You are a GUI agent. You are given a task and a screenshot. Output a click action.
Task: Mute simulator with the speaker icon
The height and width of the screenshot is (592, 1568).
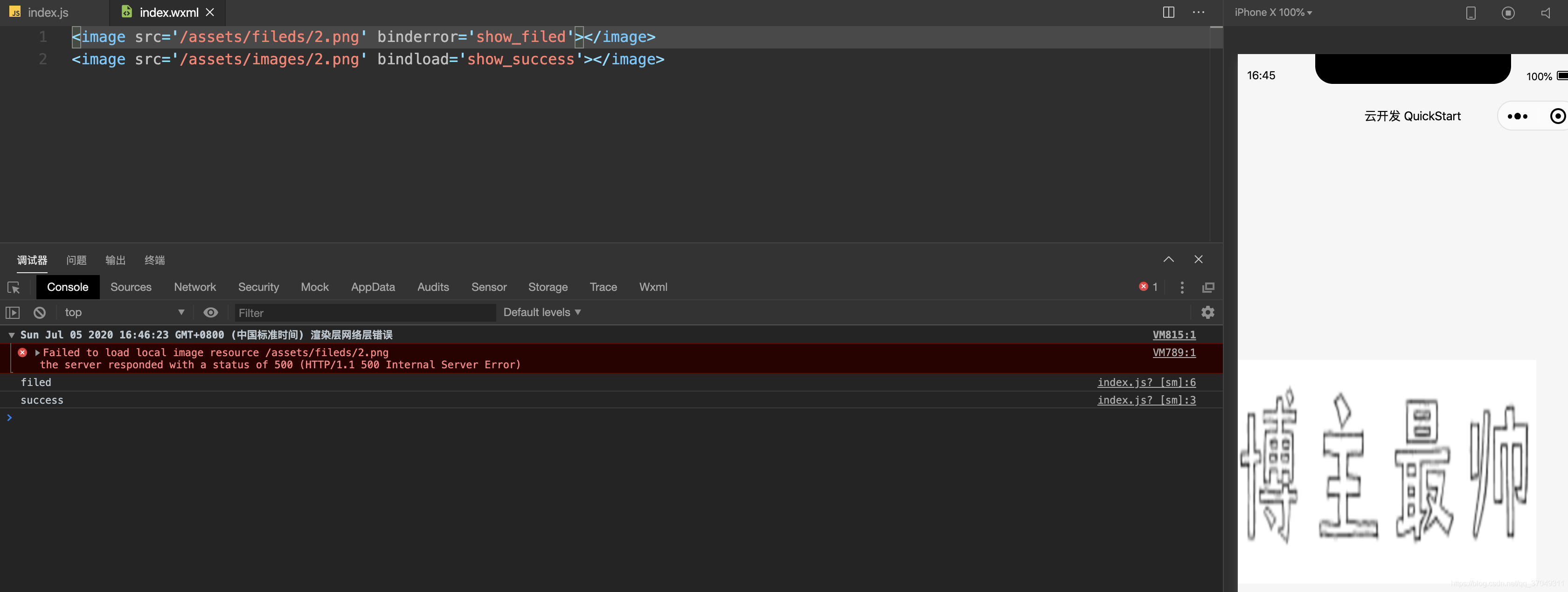click(x=1546, y=13)
